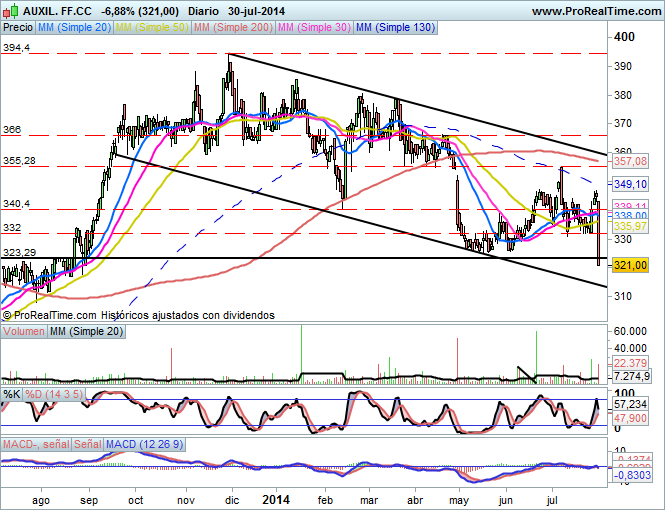Open the MM (Simple 30) label

point(314,28)
